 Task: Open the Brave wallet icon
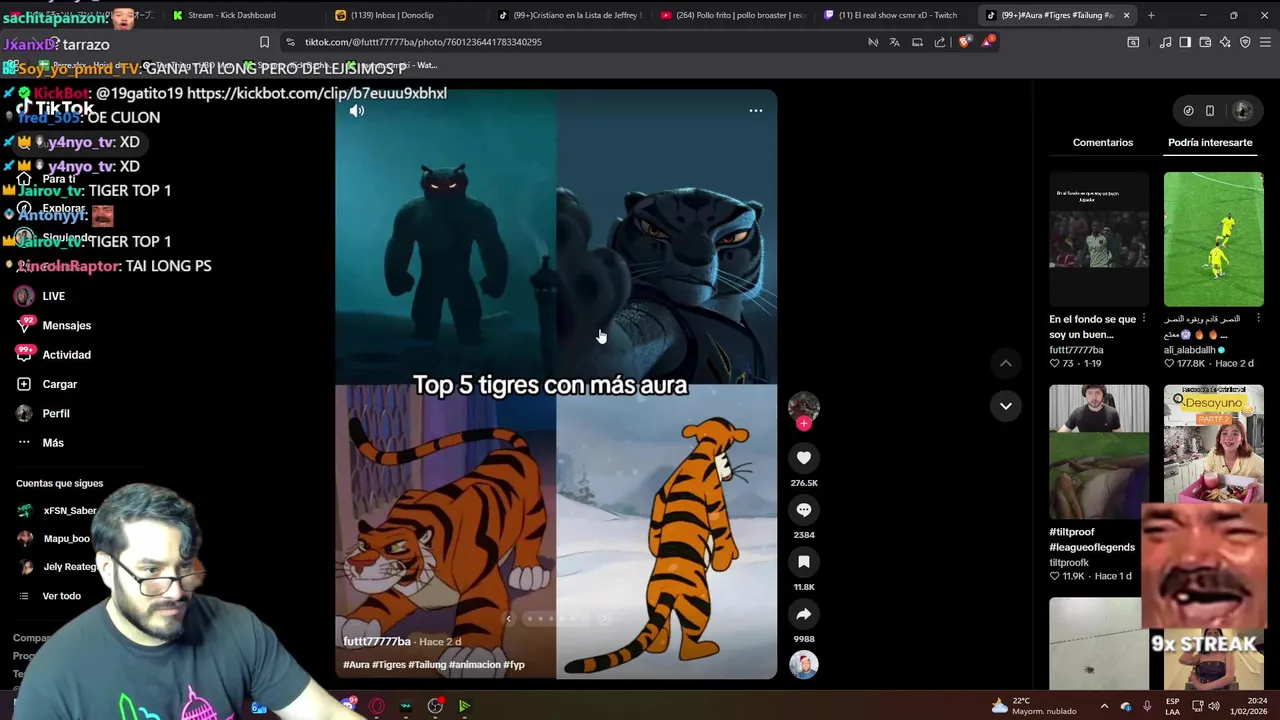[x=1205, y=42]
